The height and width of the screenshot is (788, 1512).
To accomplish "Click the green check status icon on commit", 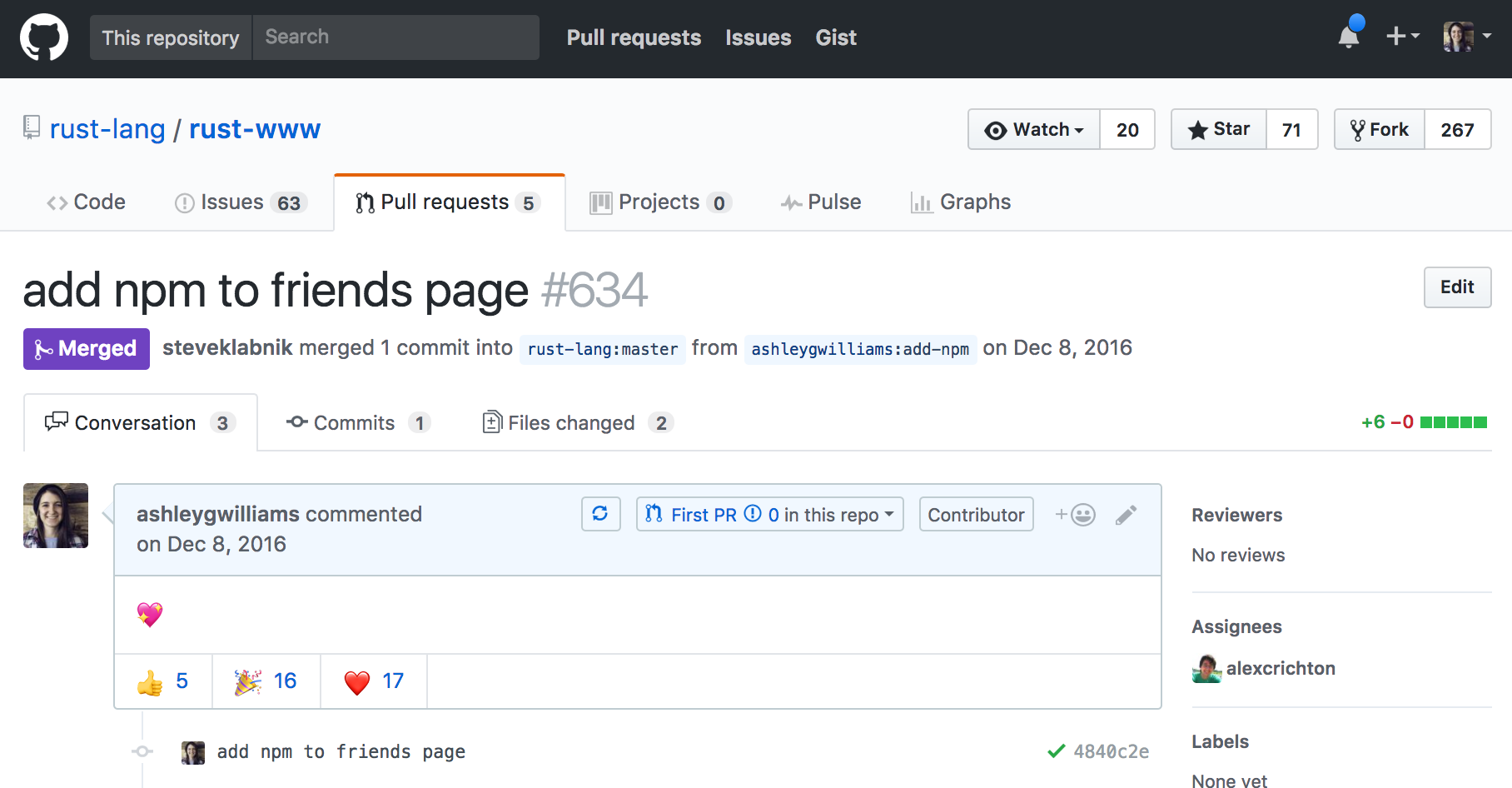I will tap(1057, 751).
